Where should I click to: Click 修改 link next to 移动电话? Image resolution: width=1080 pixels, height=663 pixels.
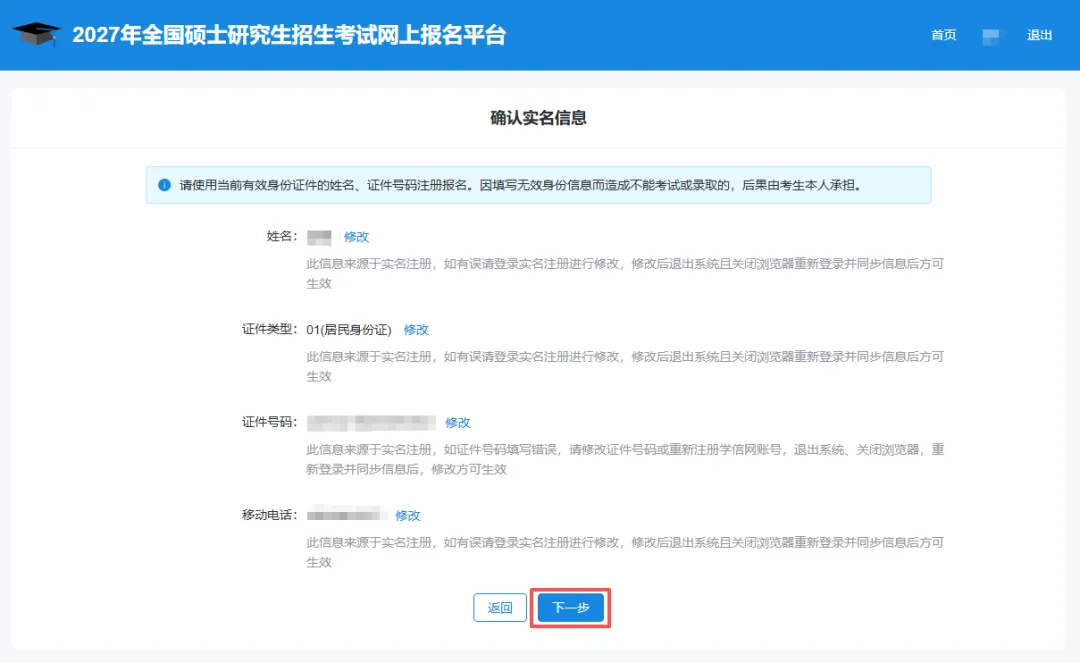tap(407, 516)
